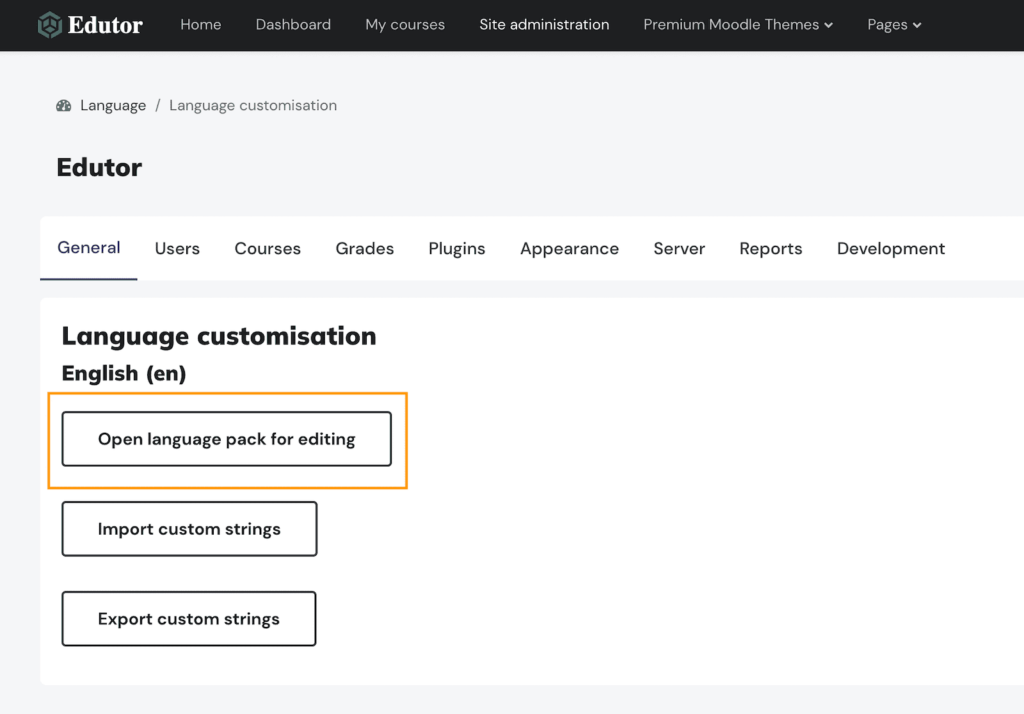
Task: Open the Premium Moodle Themes dropdown
Action: pyautogui.click(x=737, y=24)
